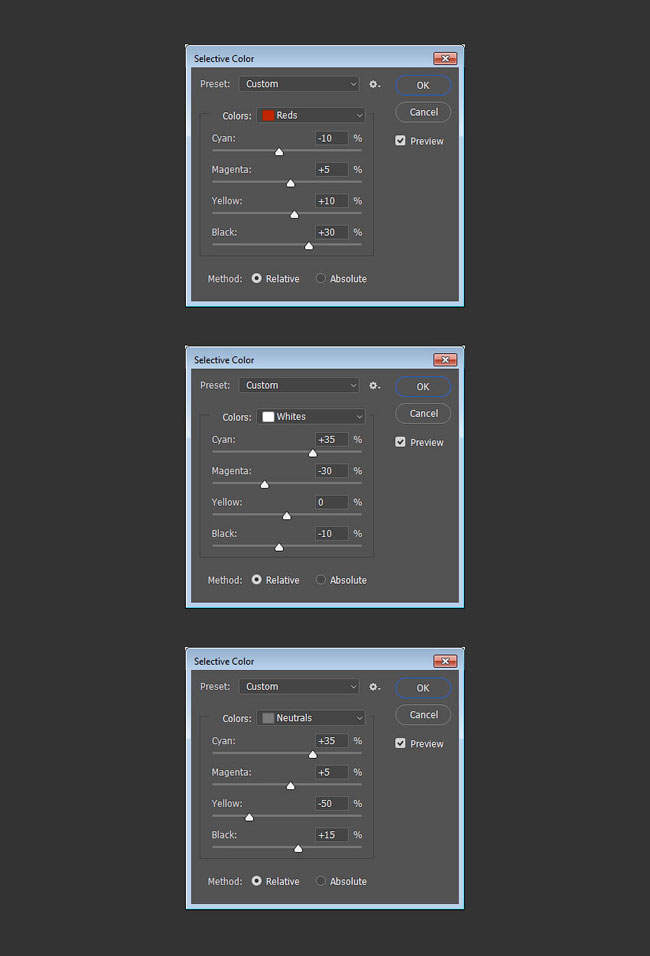650x956 pixels.
Task: Click Magenta value field +5 for Reds
Action: 332,169
